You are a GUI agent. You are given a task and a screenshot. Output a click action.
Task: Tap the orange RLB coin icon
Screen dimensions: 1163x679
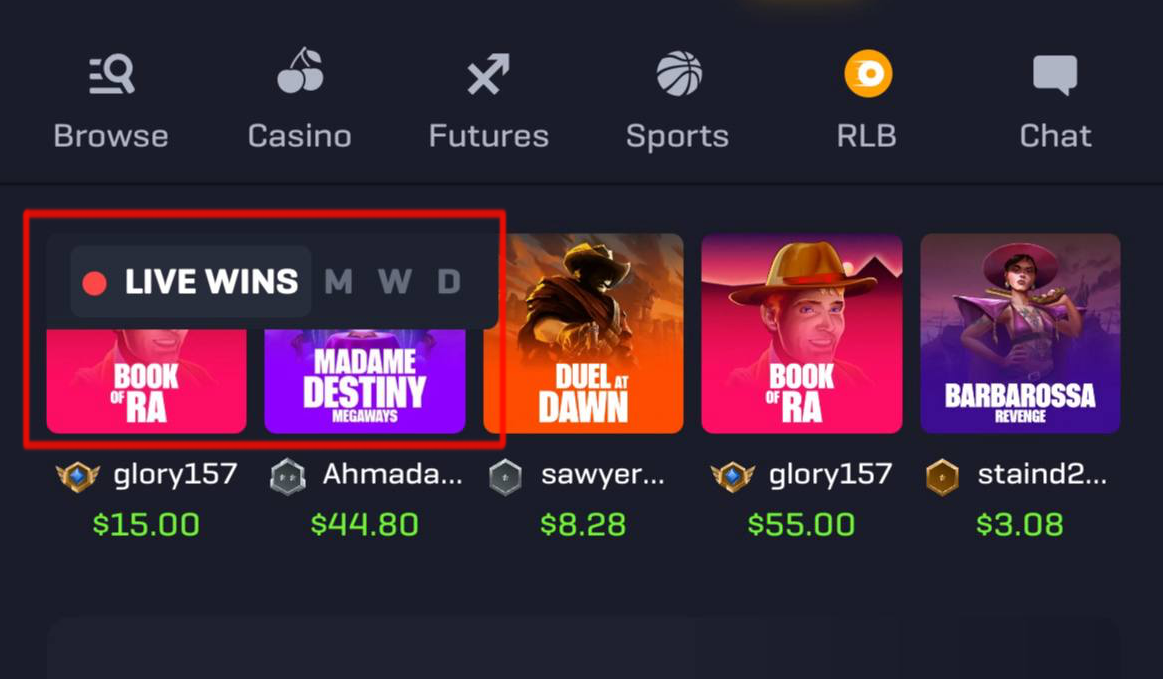868,73
